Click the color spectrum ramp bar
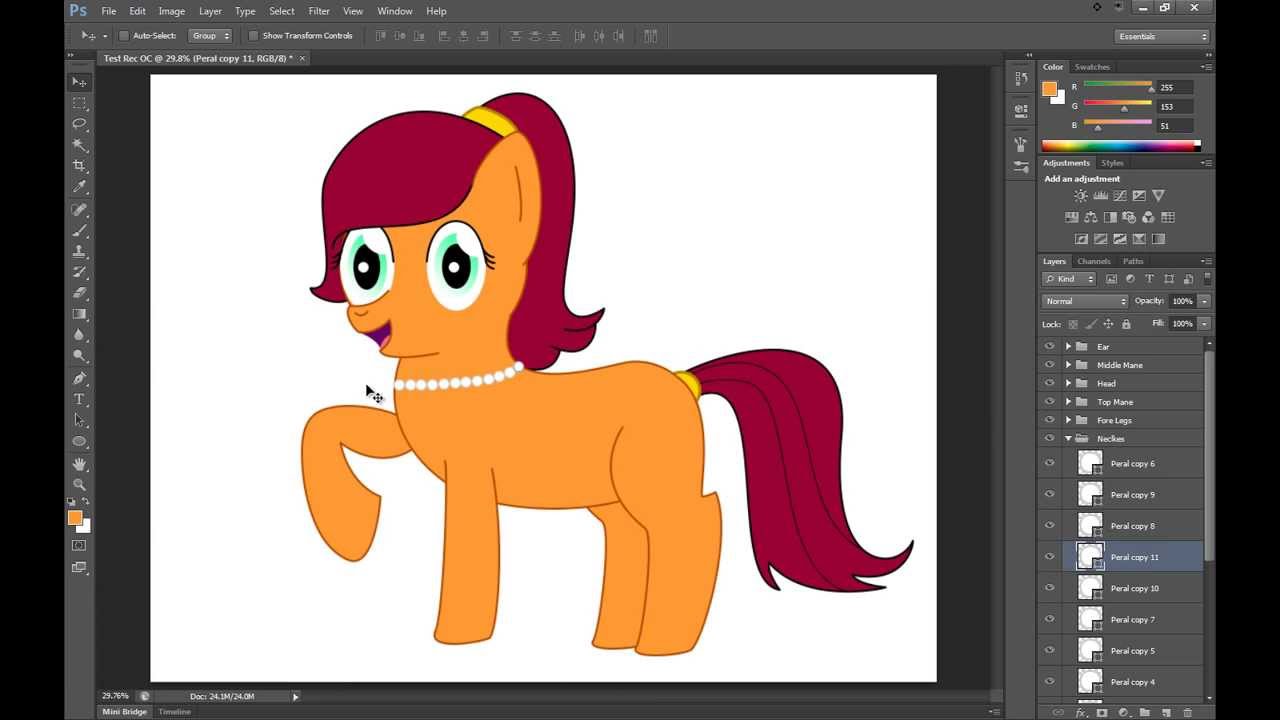Screen dimensions: 1280x720 coord(1121,146)
